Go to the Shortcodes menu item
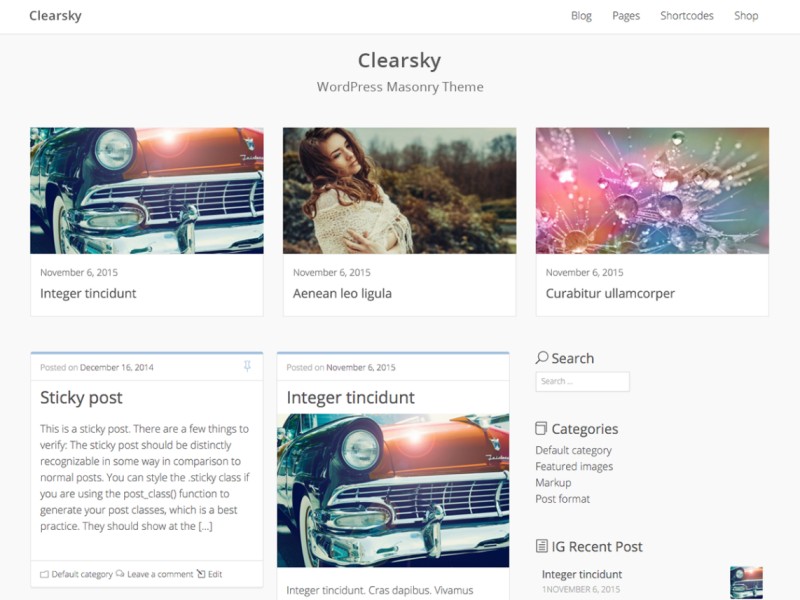 click(687, 16)
